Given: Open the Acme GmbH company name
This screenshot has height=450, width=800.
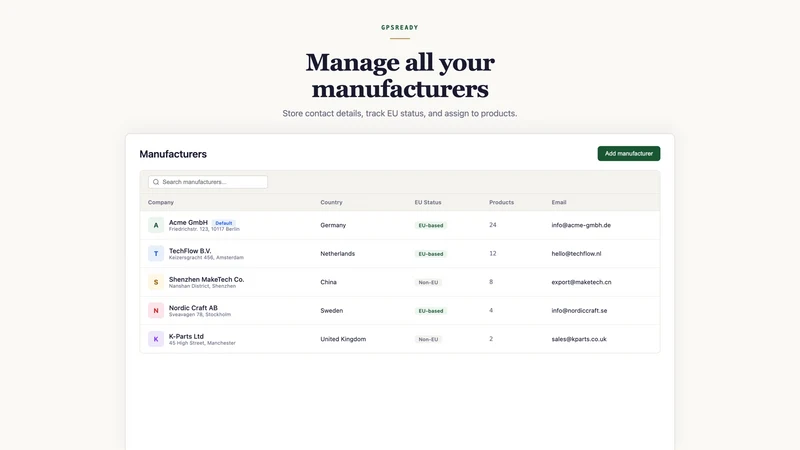Looking at the screenshot, I should pyautogui.click(x=188, y=222).
